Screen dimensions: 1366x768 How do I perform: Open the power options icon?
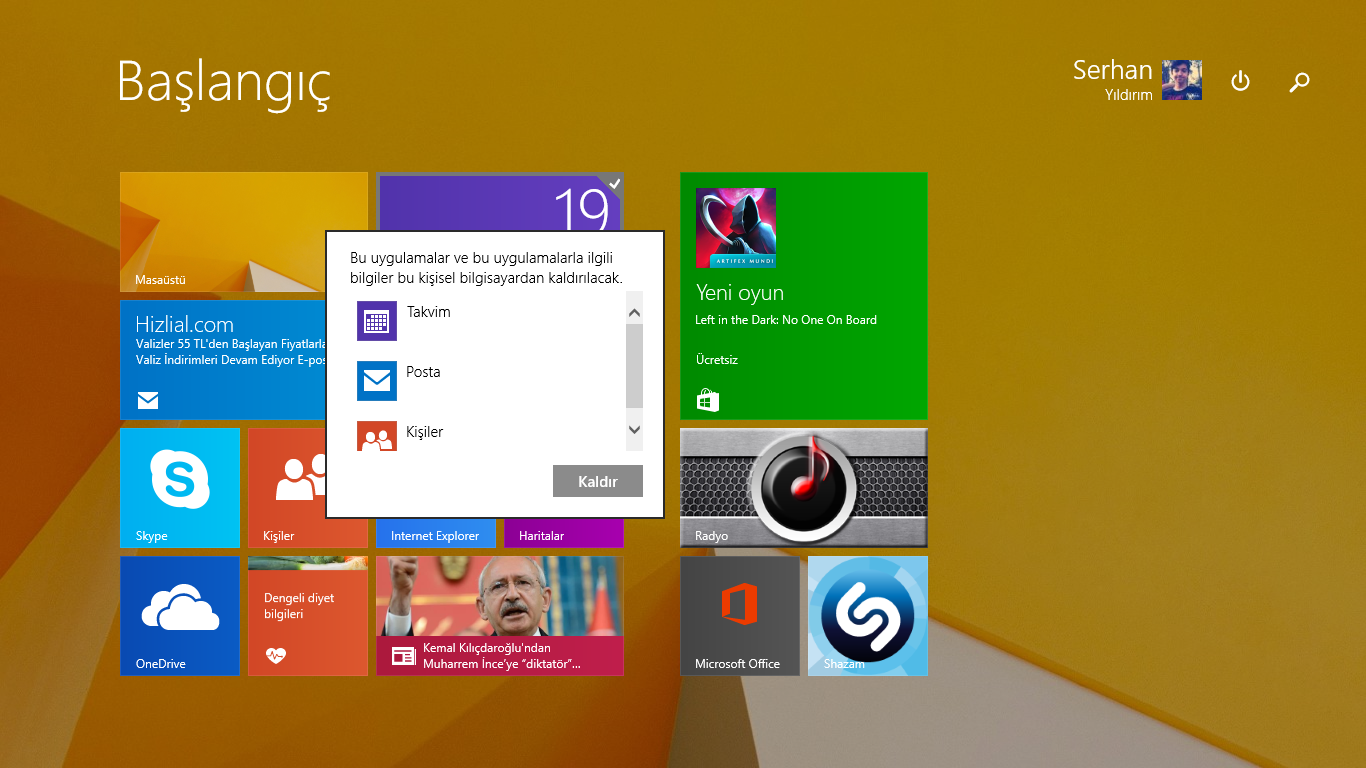1240,81
